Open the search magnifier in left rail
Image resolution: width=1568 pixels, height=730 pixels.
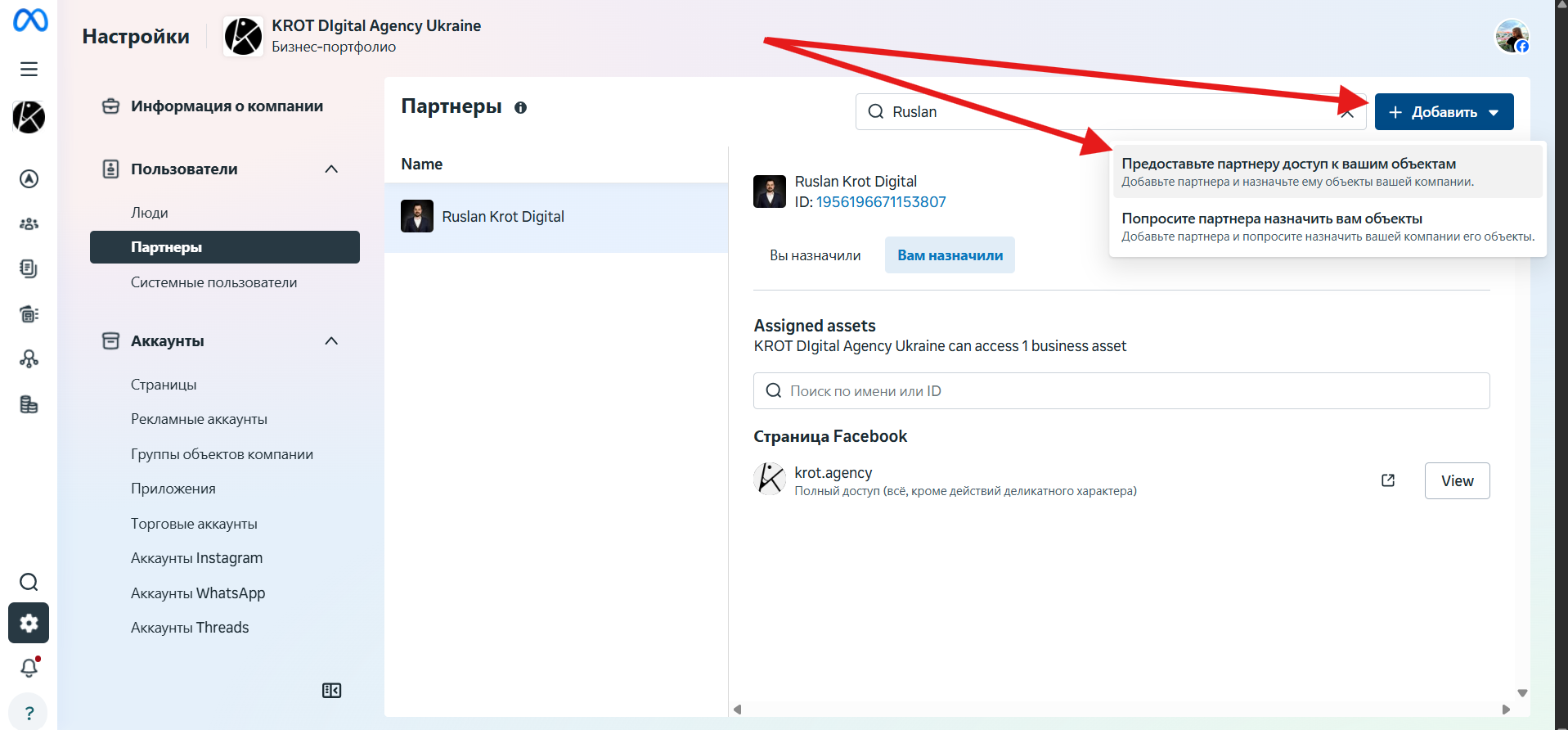[x=29, y=582]
